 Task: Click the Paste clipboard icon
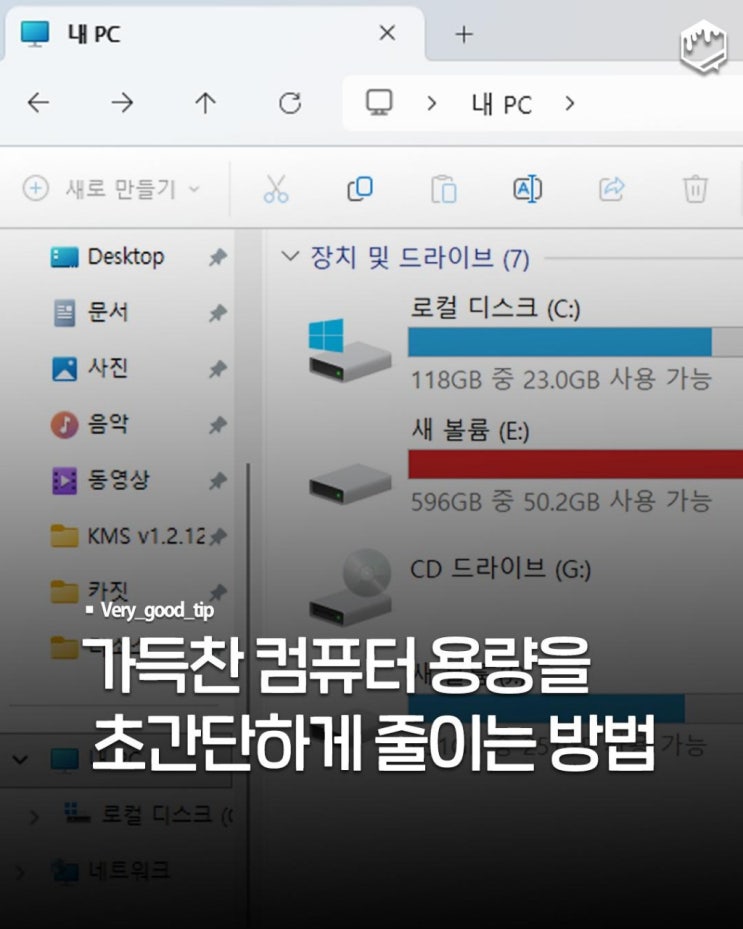[444, 189]
